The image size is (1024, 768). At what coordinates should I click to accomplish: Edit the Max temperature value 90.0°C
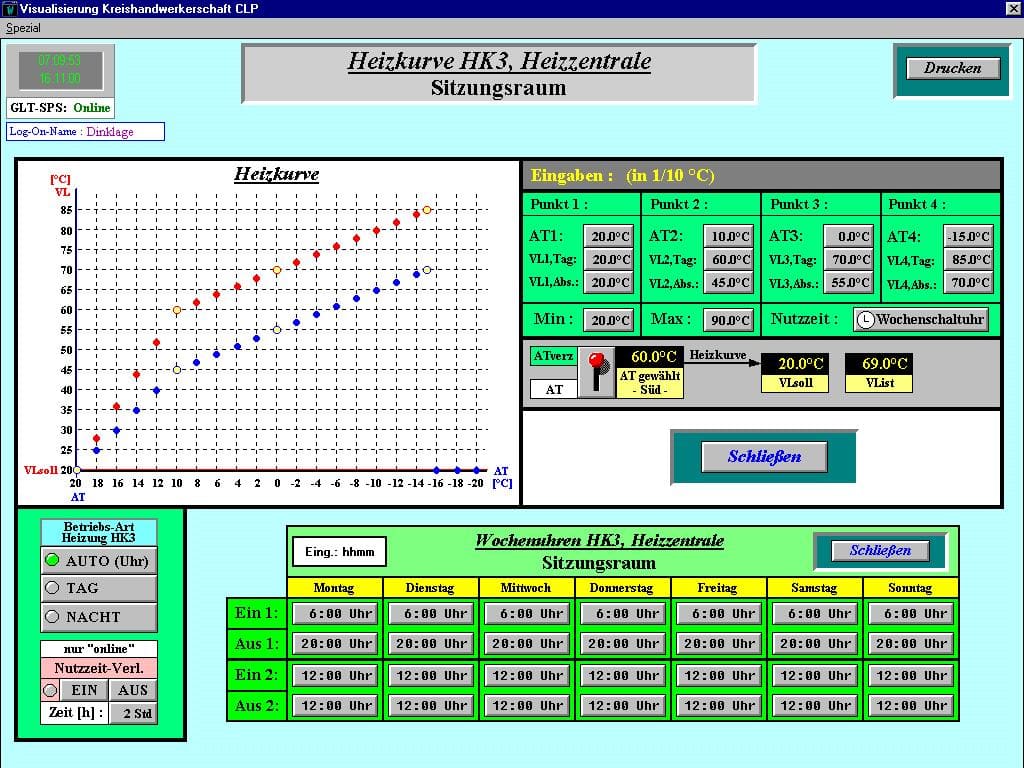(x=730, y=320)
